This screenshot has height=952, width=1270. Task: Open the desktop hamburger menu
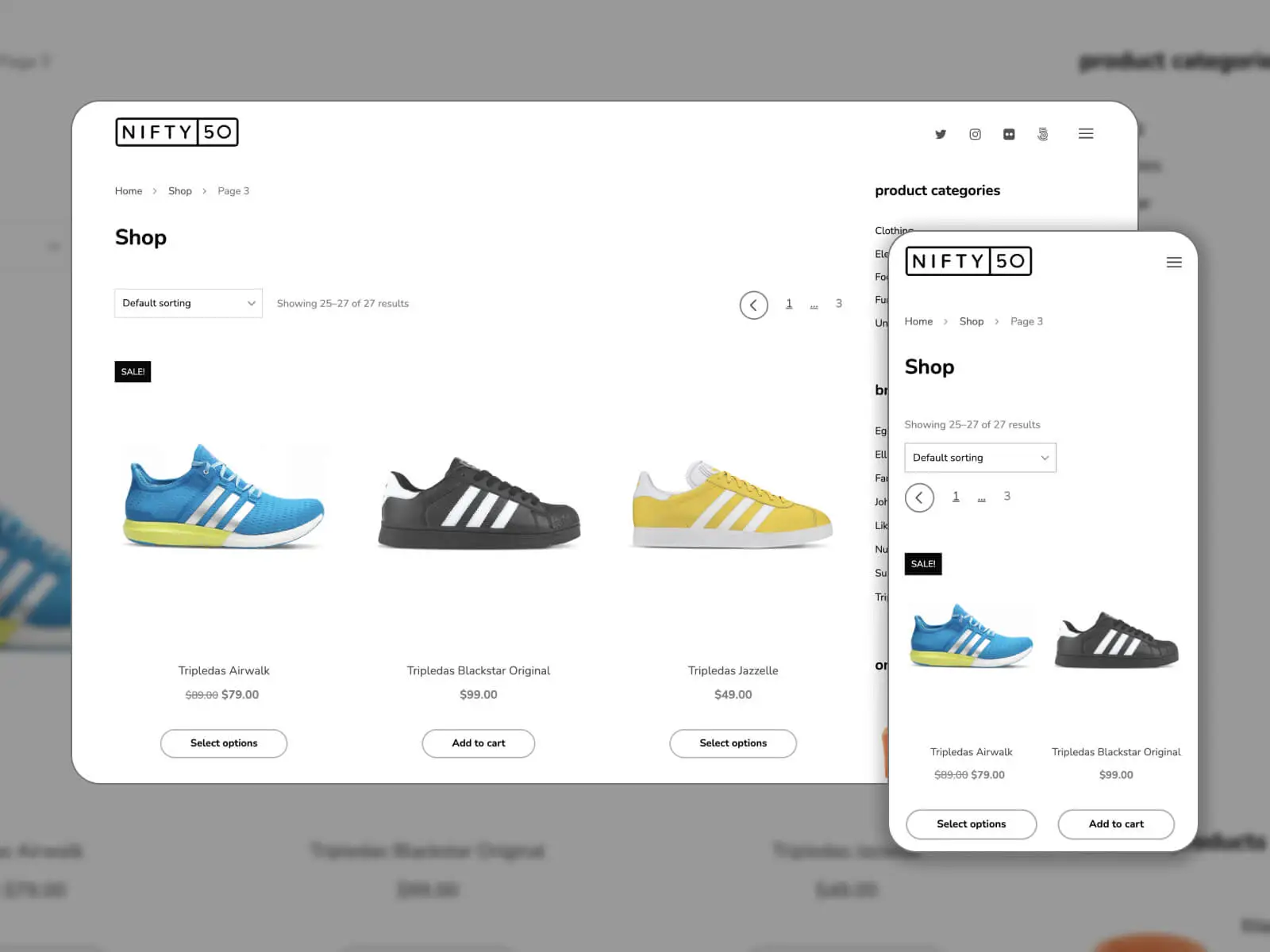point(1086,134)
